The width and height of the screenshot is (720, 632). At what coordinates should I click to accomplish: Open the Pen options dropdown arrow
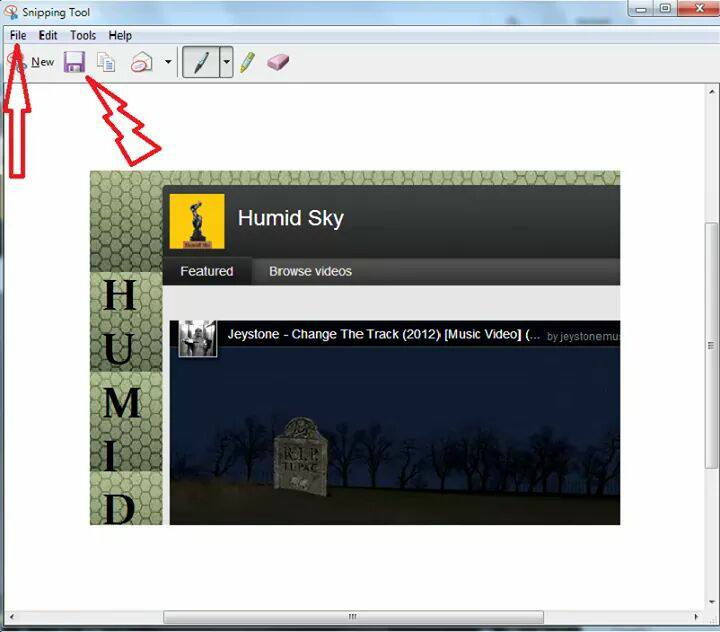(x=227, y=62)
